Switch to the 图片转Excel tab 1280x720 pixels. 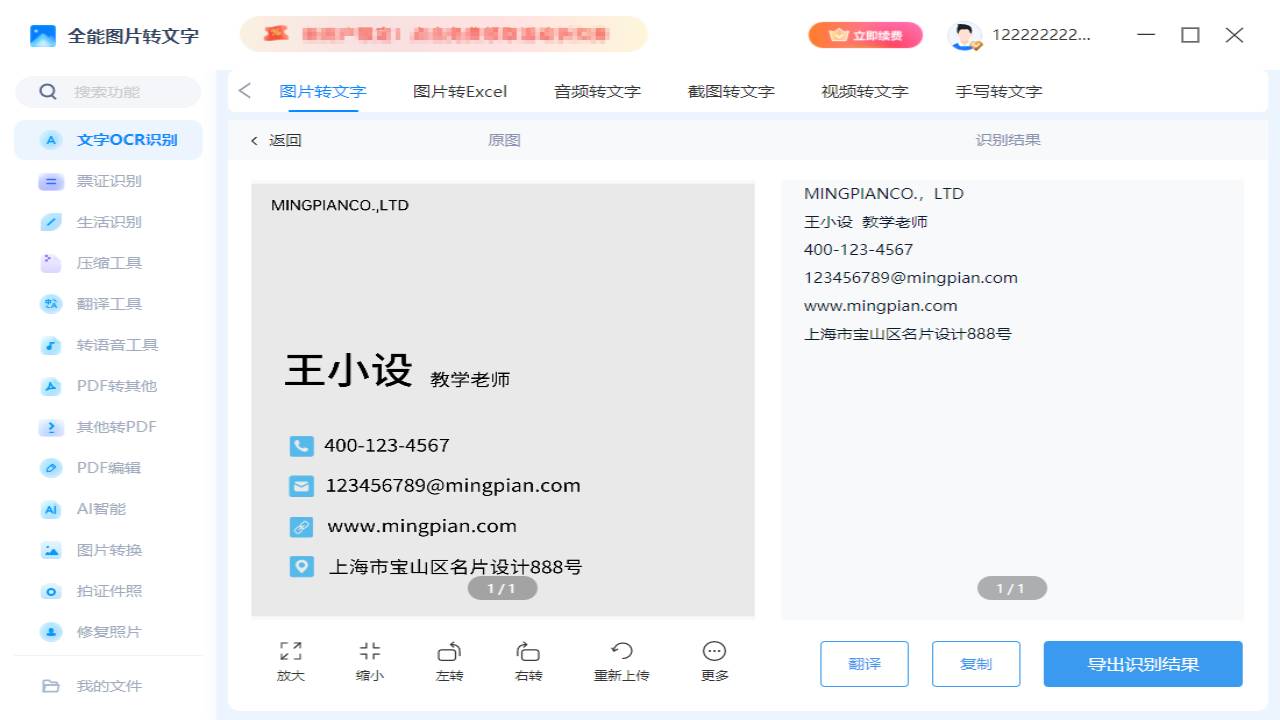click(459, 90)
